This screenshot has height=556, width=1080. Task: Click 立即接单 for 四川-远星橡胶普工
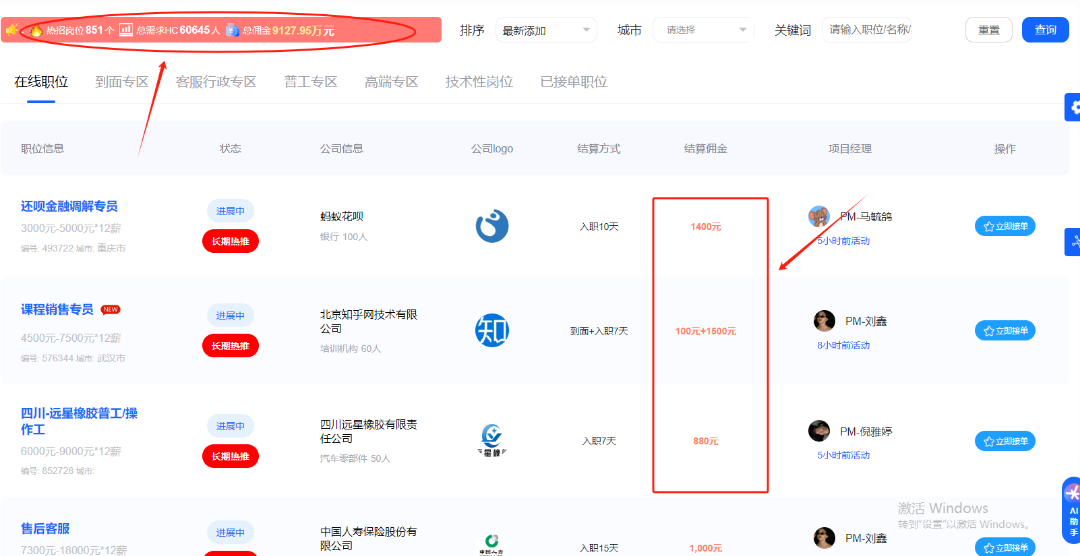pyautogui.click(x=1005, y=441)
